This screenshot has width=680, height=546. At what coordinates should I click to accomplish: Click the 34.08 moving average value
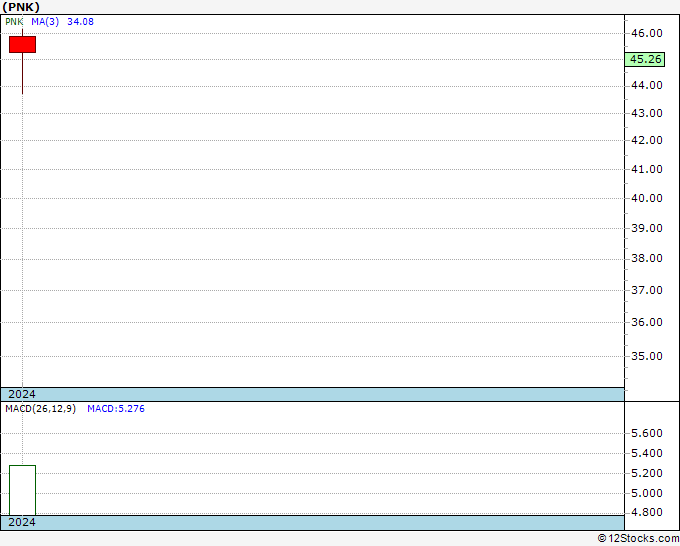pos(80,22)
